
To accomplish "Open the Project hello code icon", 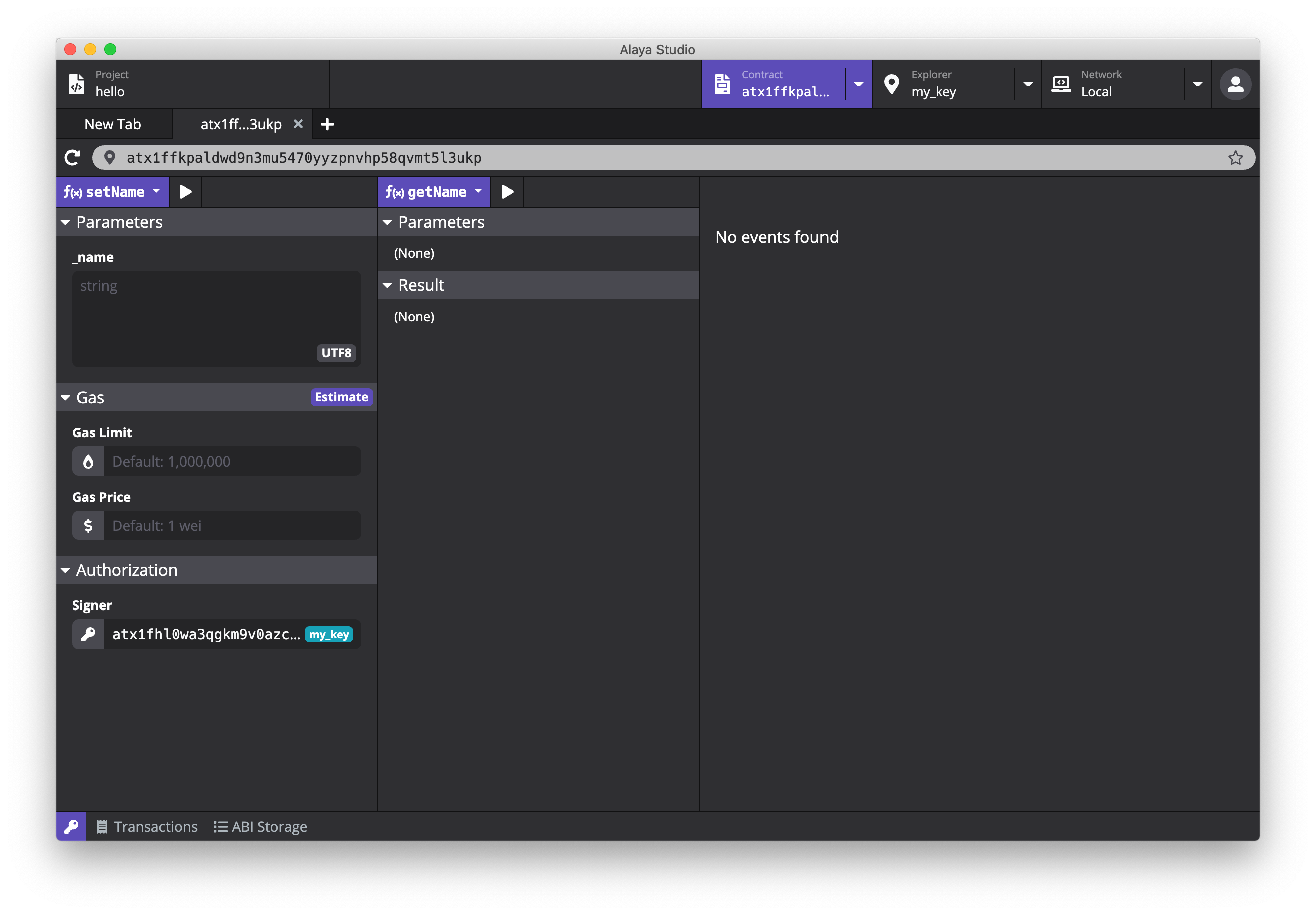I will 76,84.
